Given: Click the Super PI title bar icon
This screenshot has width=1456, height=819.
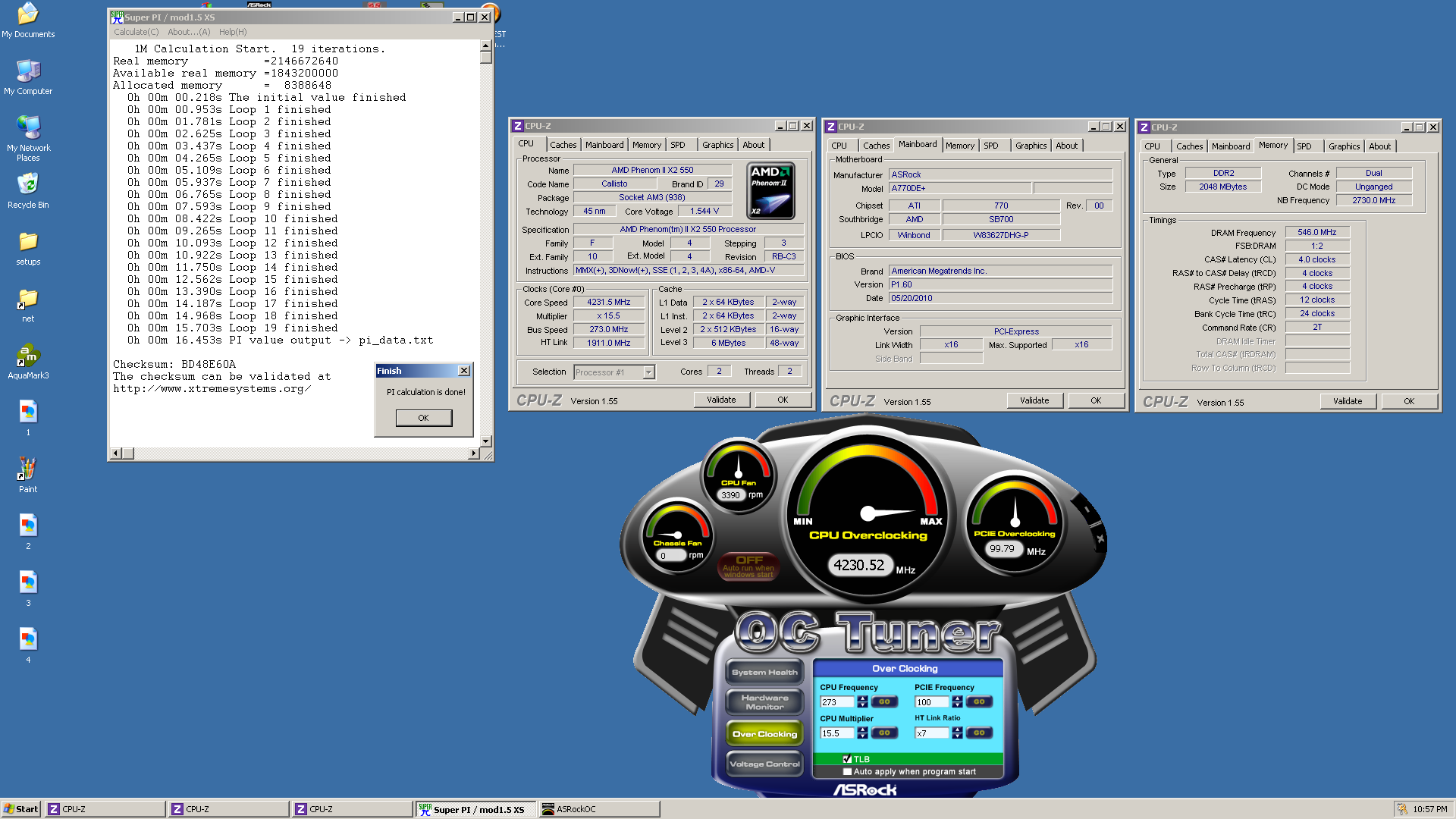Looking at the screenshot, I should (x=117, y=17).
